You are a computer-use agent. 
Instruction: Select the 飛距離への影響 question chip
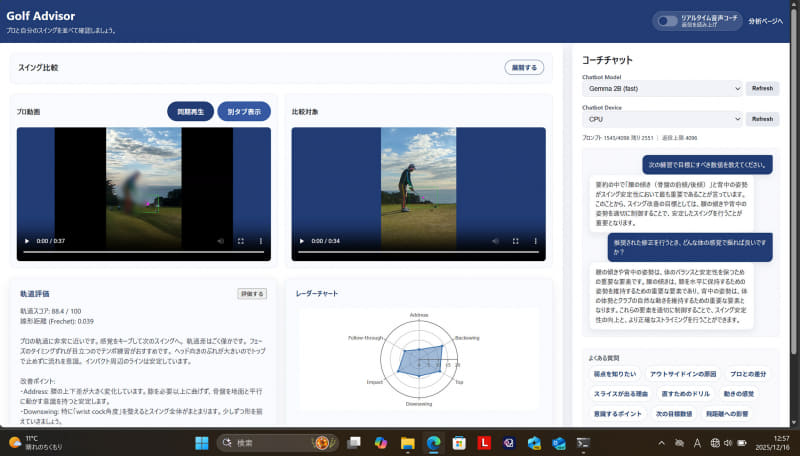coord(727,414)
